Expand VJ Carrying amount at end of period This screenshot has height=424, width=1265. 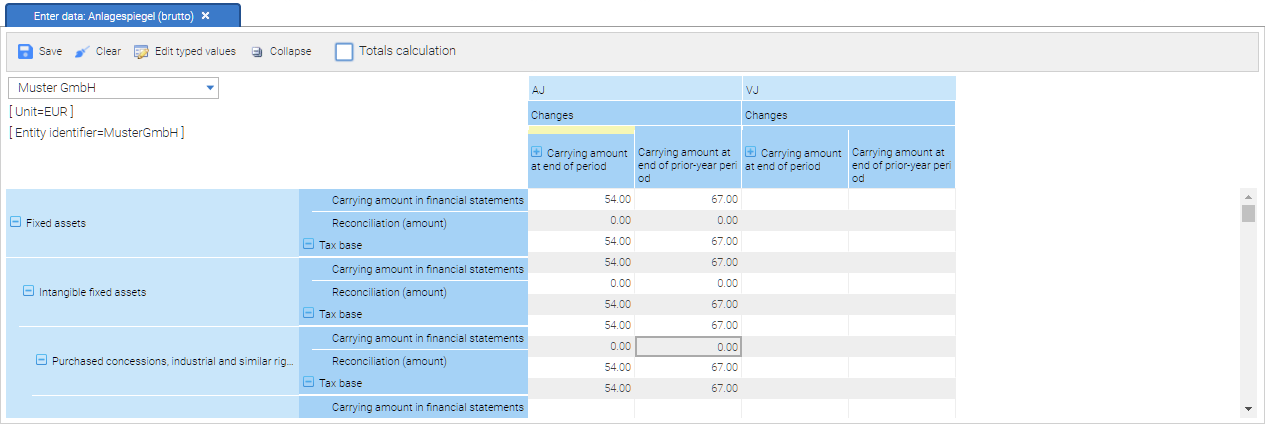tap(751, 153)
